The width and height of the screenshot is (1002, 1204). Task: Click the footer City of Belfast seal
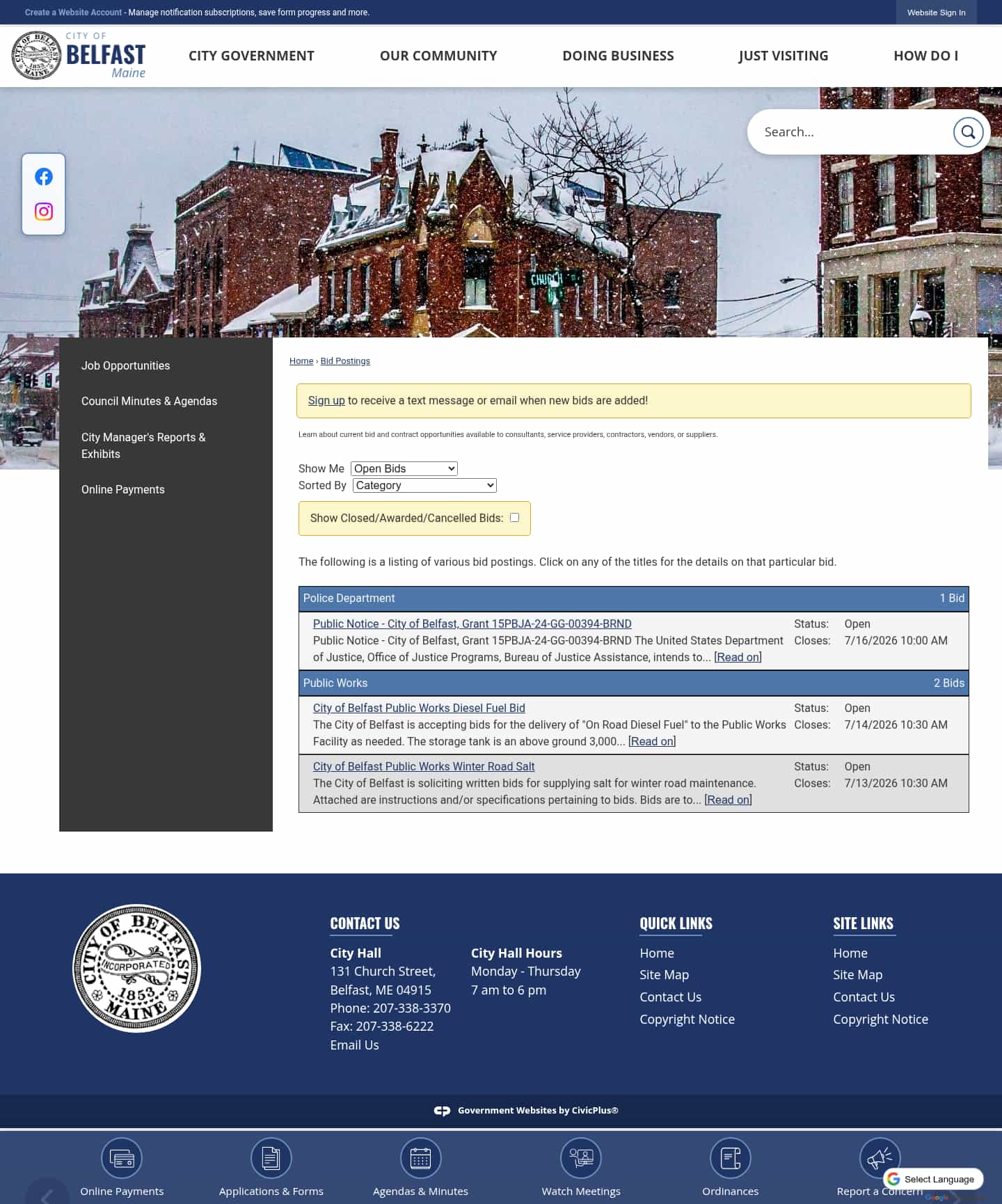[137, 968]
